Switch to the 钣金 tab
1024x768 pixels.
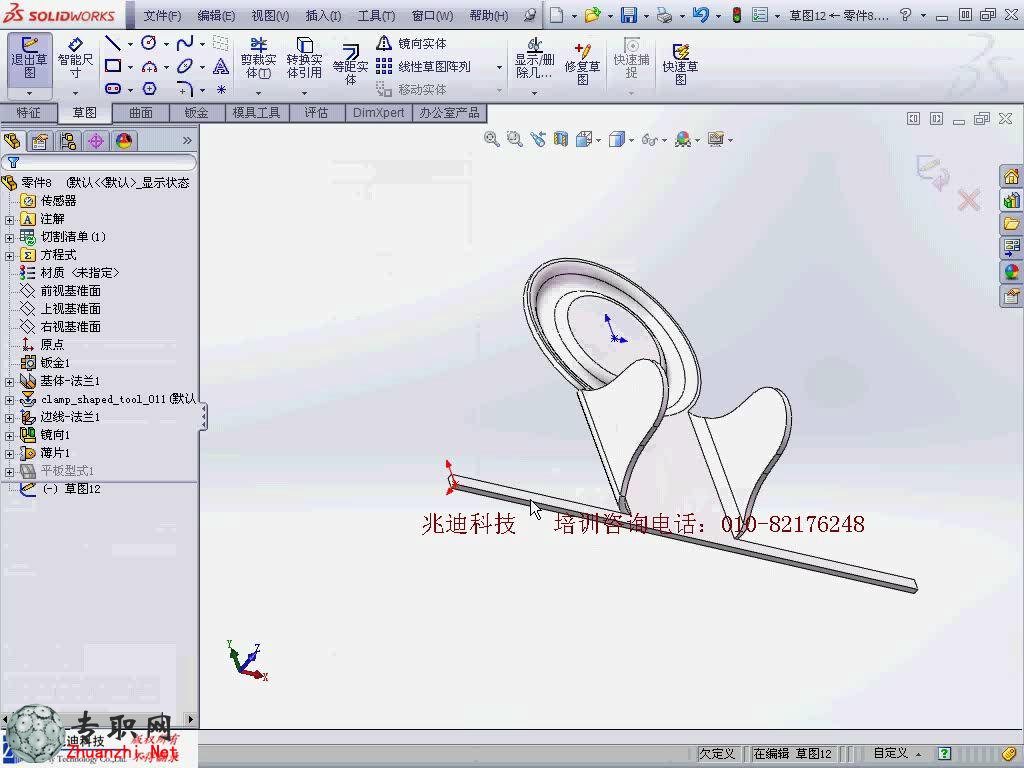(x=196, y=113)
